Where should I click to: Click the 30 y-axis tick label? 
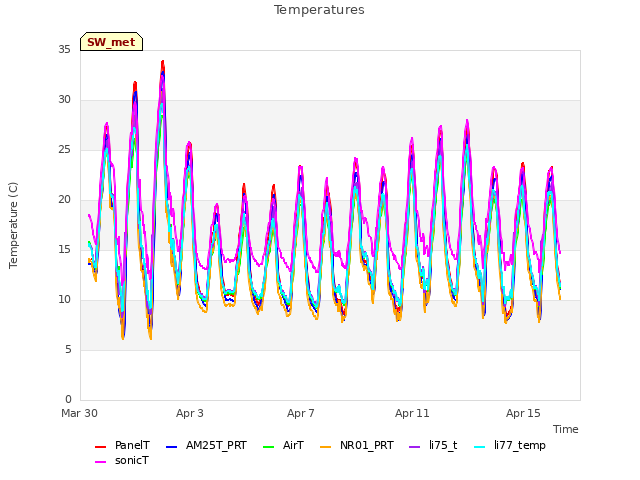(x=64, y=100)
